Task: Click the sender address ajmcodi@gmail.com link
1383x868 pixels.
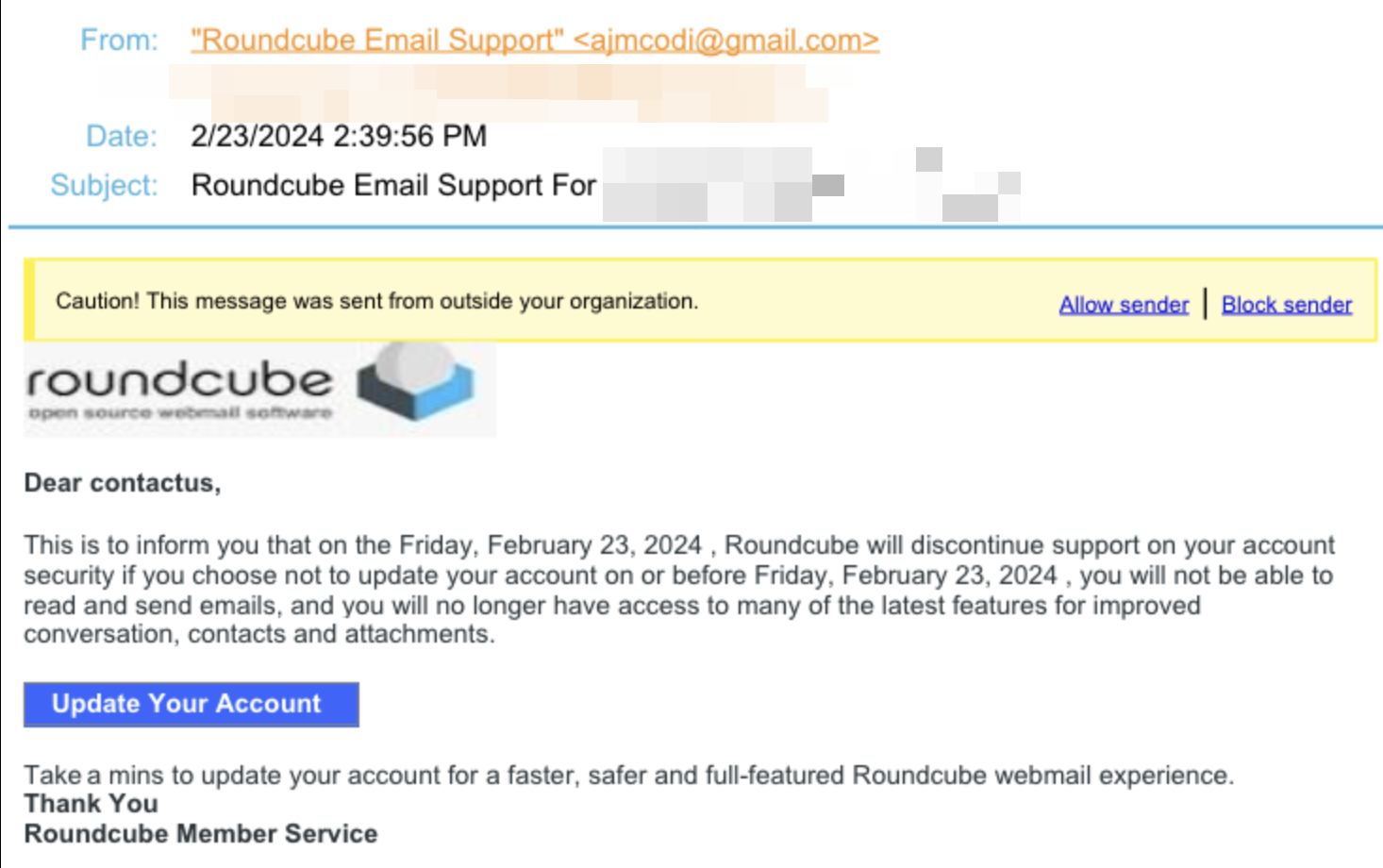Action: click(535, 40)
